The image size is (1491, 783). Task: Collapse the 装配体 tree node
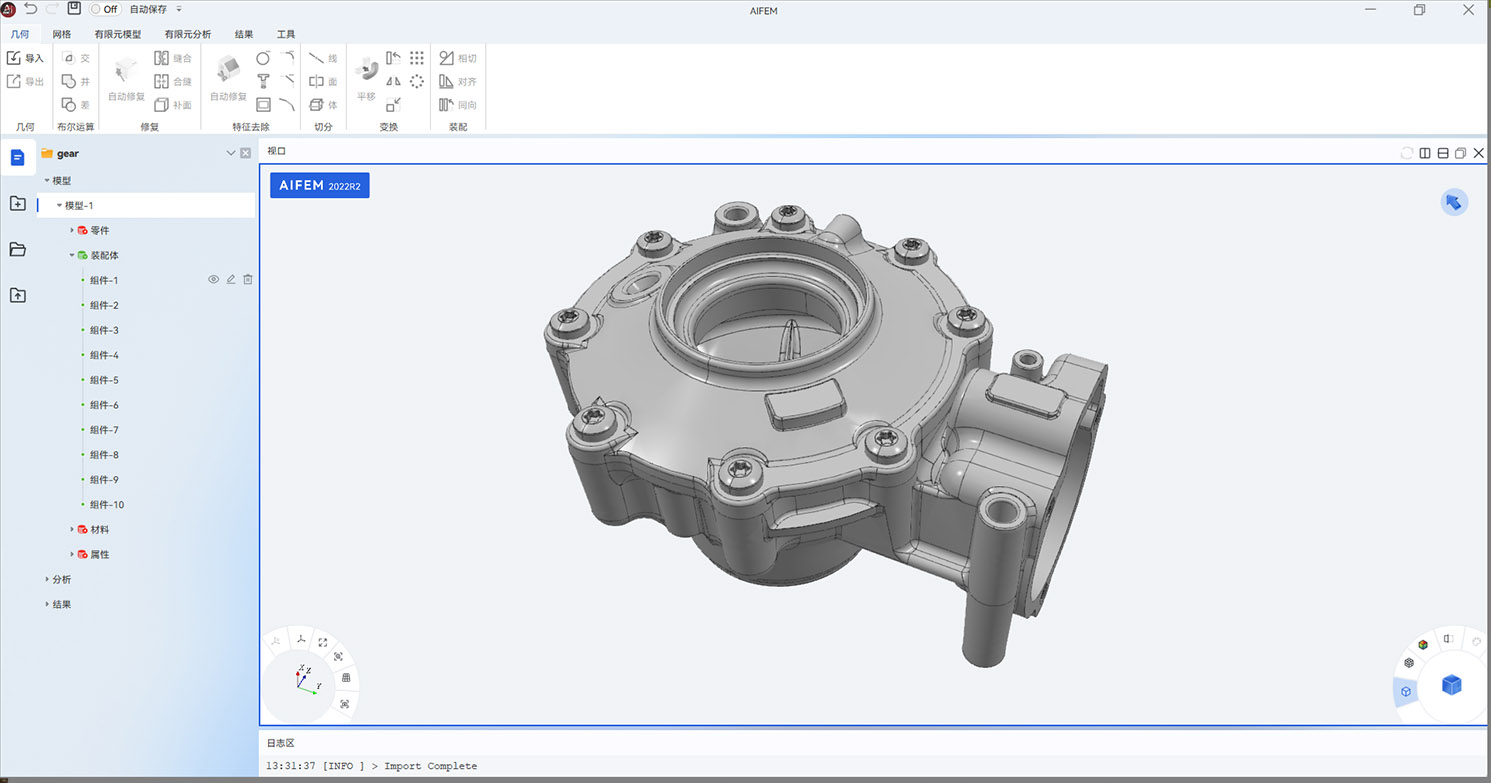[x=72, y=255]
